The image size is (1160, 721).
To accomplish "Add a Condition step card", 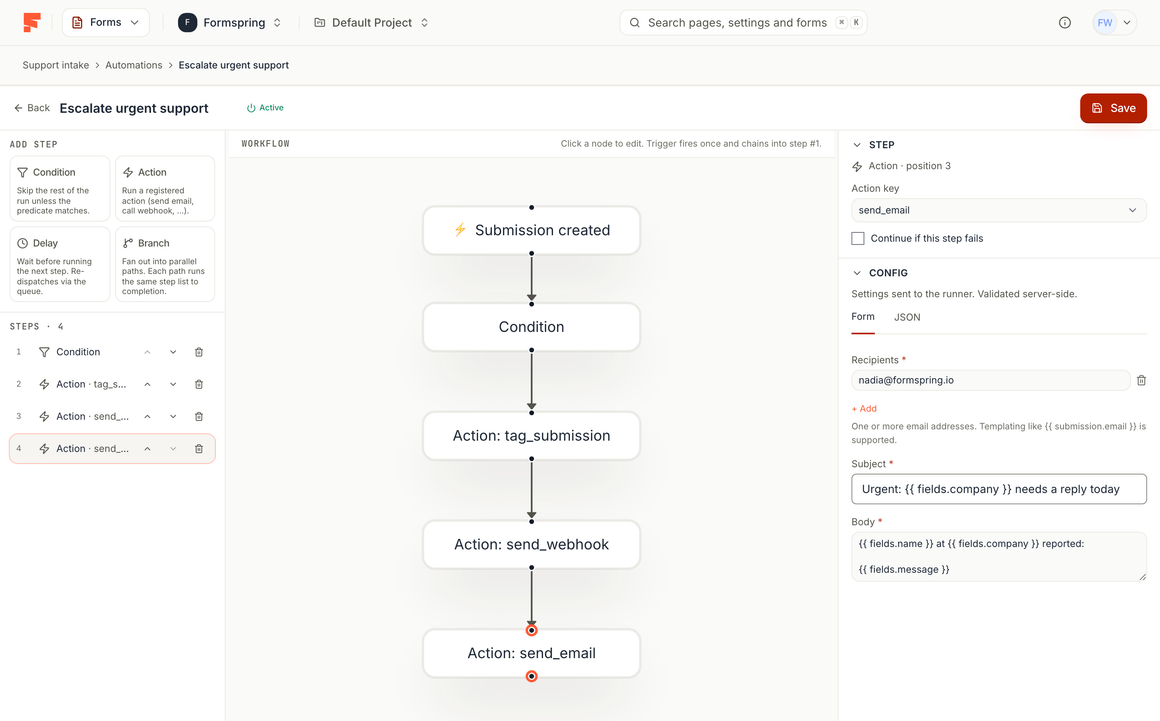I will click(60, 189).
